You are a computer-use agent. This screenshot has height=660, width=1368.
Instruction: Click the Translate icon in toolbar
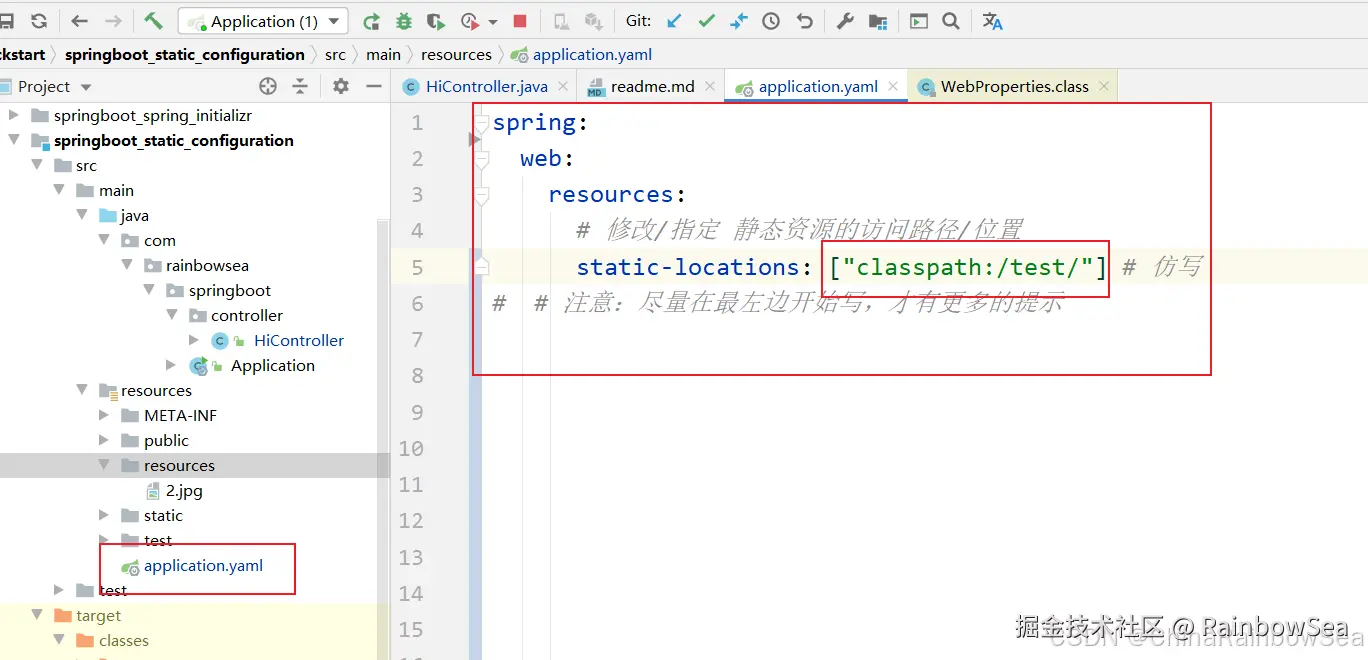(x=992, y=21)
